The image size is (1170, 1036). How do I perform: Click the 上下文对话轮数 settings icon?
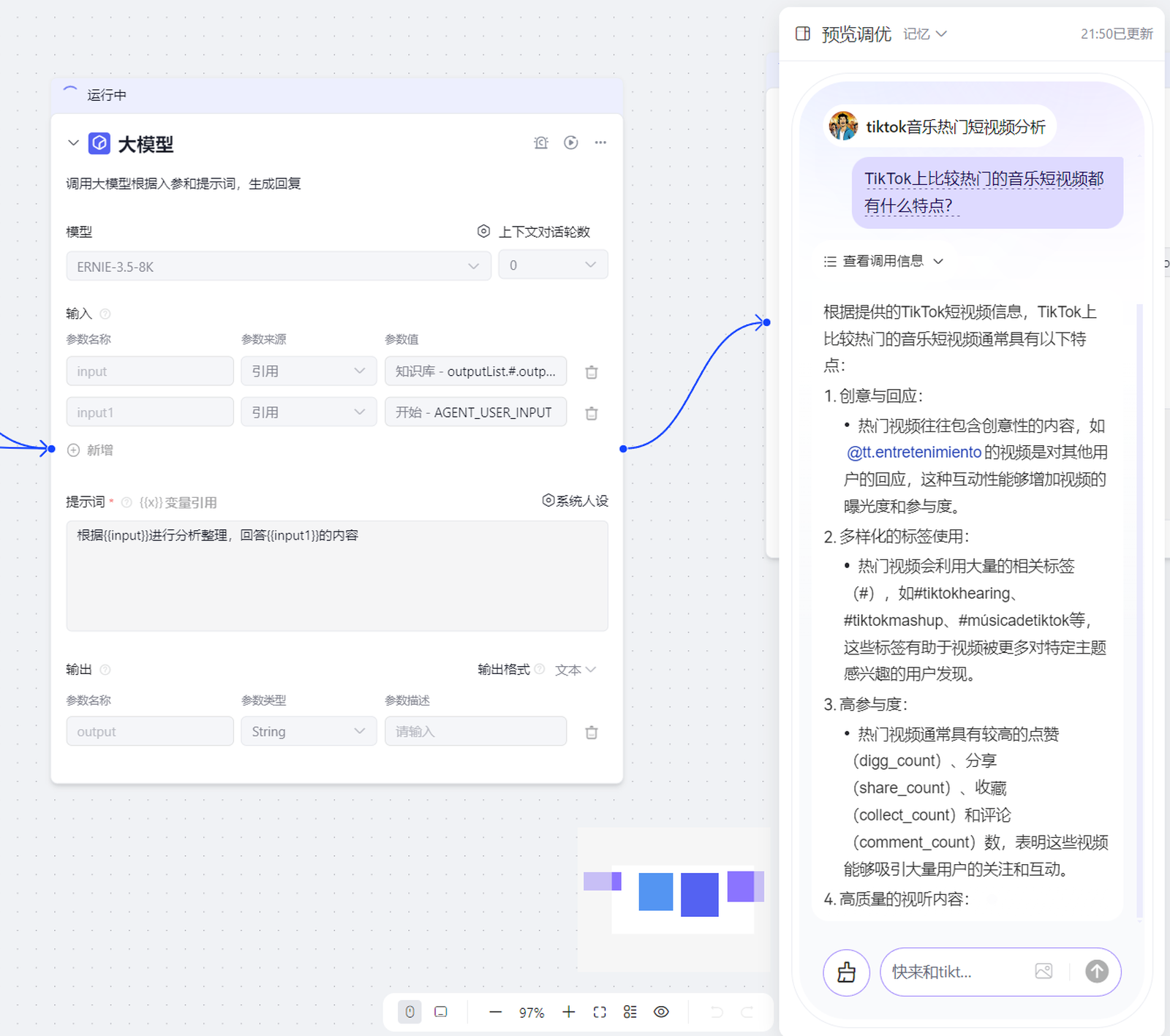tap(483, 231)
